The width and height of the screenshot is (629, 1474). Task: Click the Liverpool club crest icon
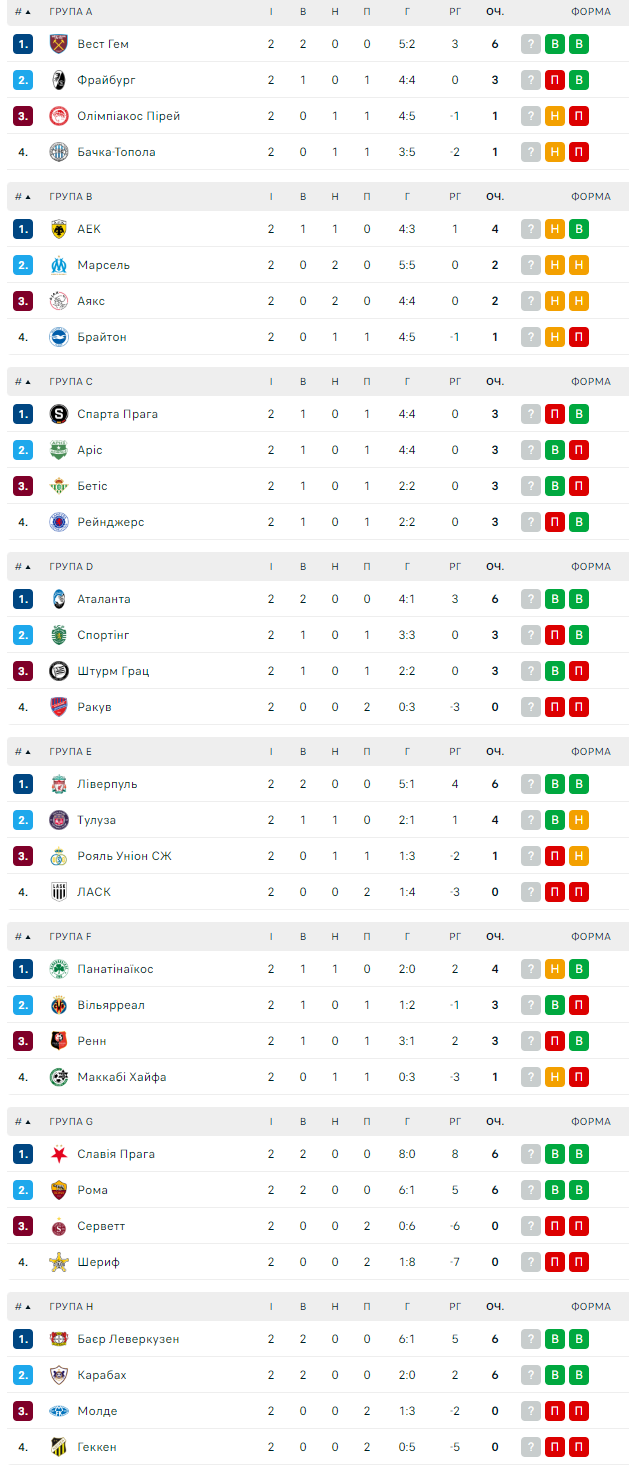click(x=58, y=784)
